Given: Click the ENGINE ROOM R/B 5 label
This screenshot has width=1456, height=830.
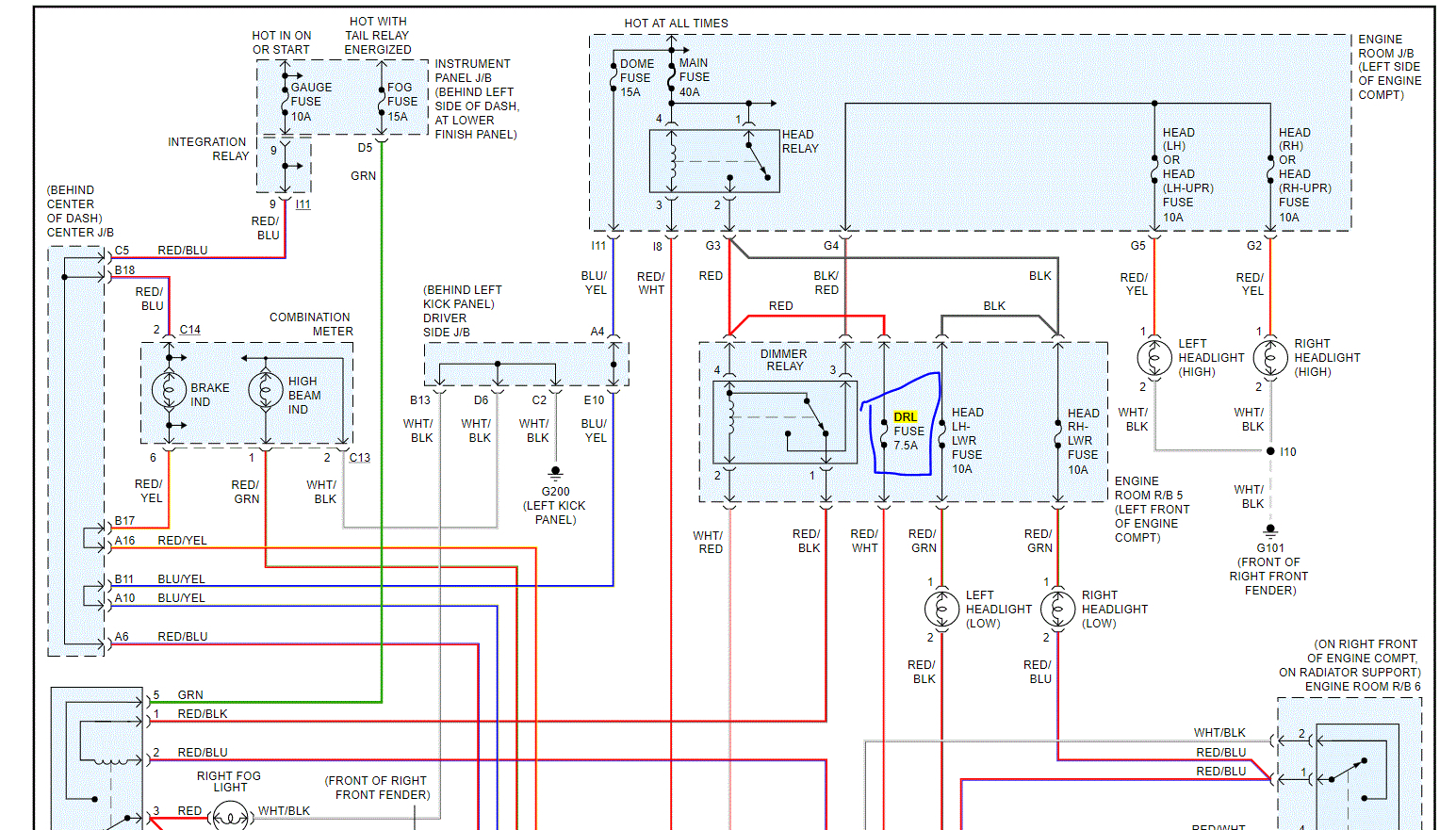Looking at the screenshot, I should 1152,509.
